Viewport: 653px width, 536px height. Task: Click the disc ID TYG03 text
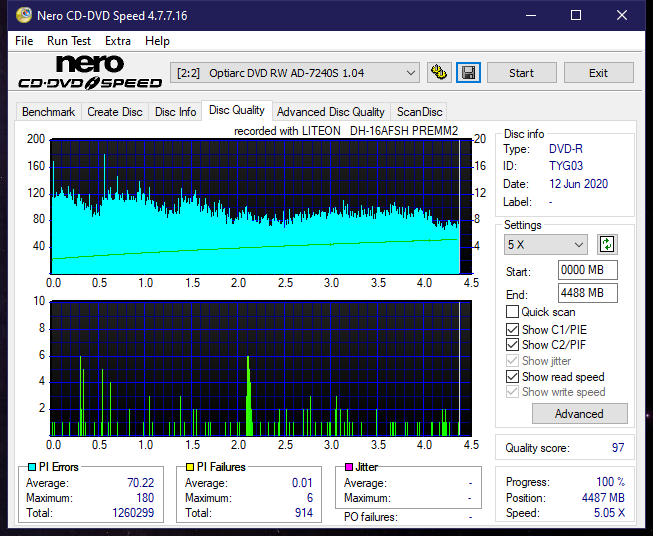[566, 166]
